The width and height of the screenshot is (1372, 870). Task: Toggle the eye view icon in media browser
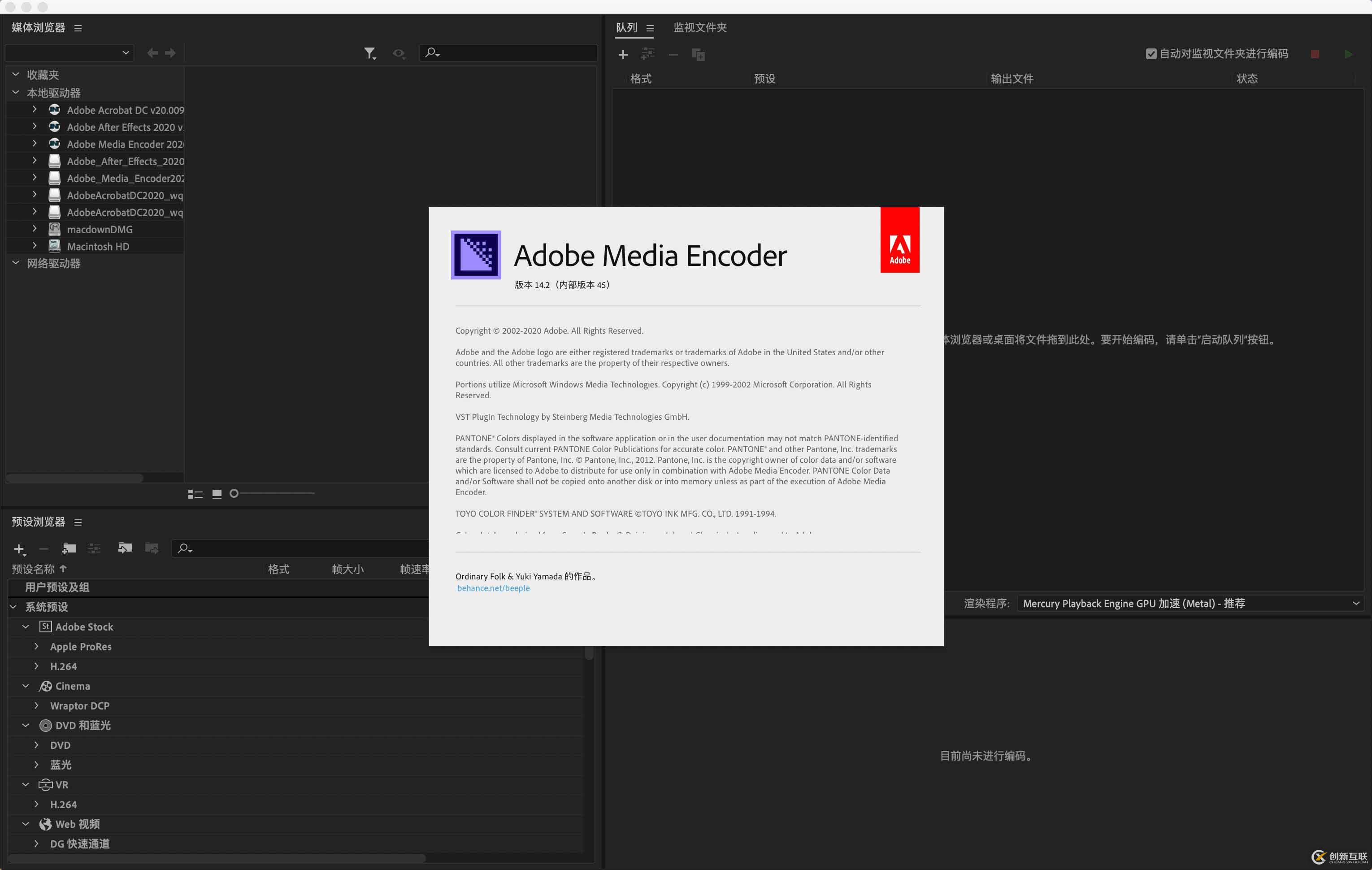pyautogui.click(x=398, y=53)
